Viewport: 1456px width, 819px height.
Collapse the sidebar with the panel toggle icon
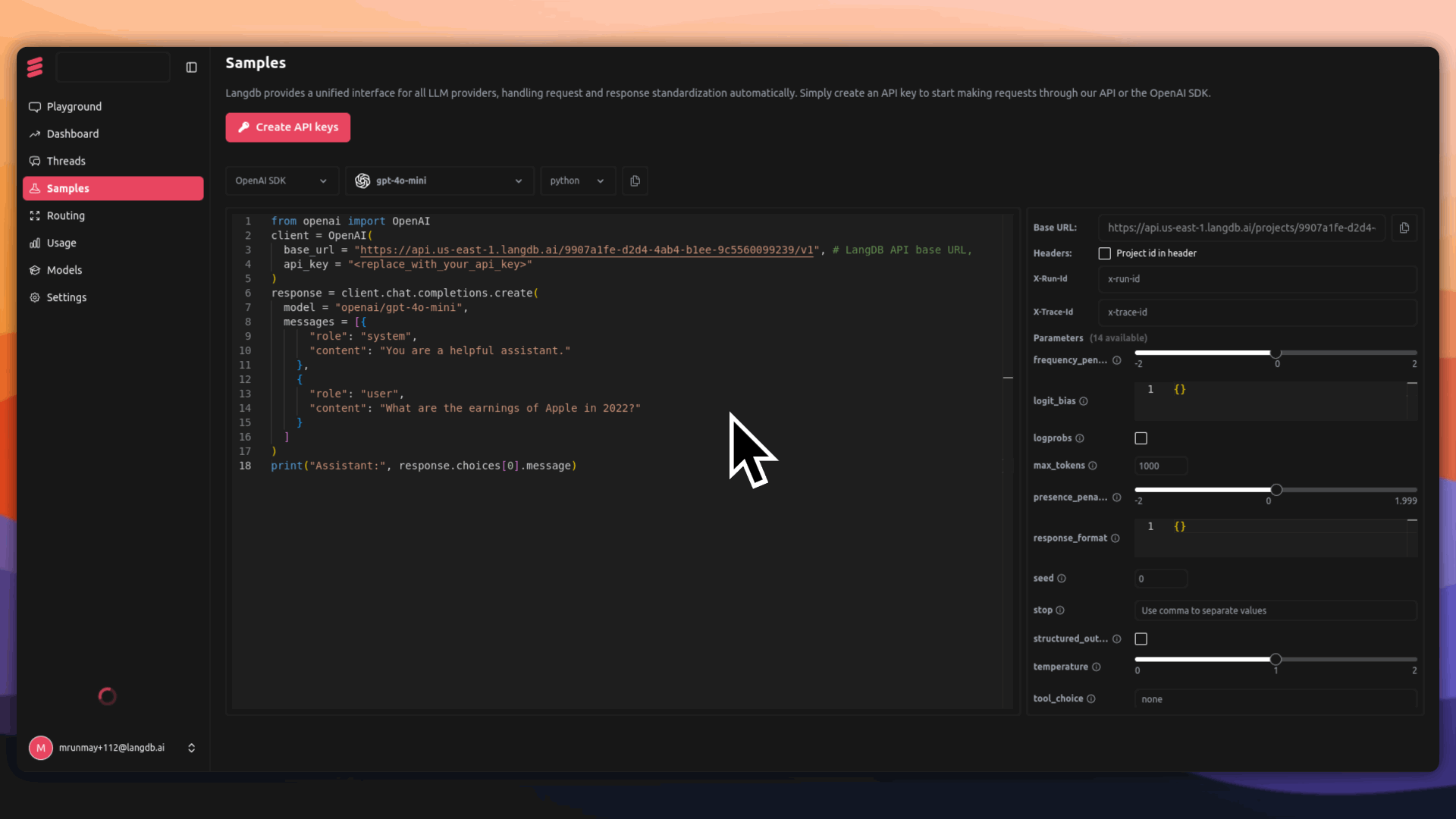pos(191,67)
